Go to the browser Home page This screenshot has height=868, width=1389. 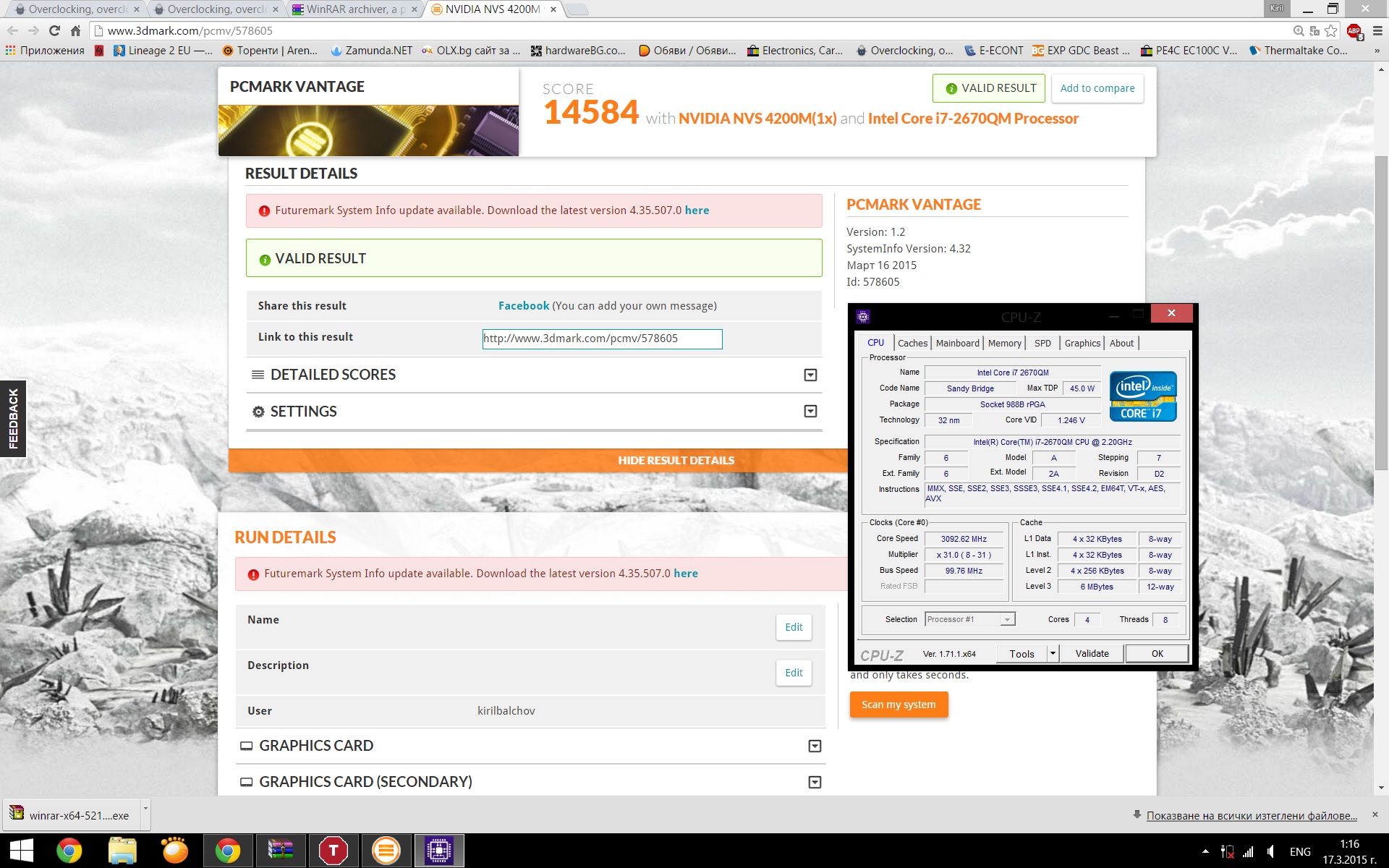pyautogui.click(x=75, y=30)
